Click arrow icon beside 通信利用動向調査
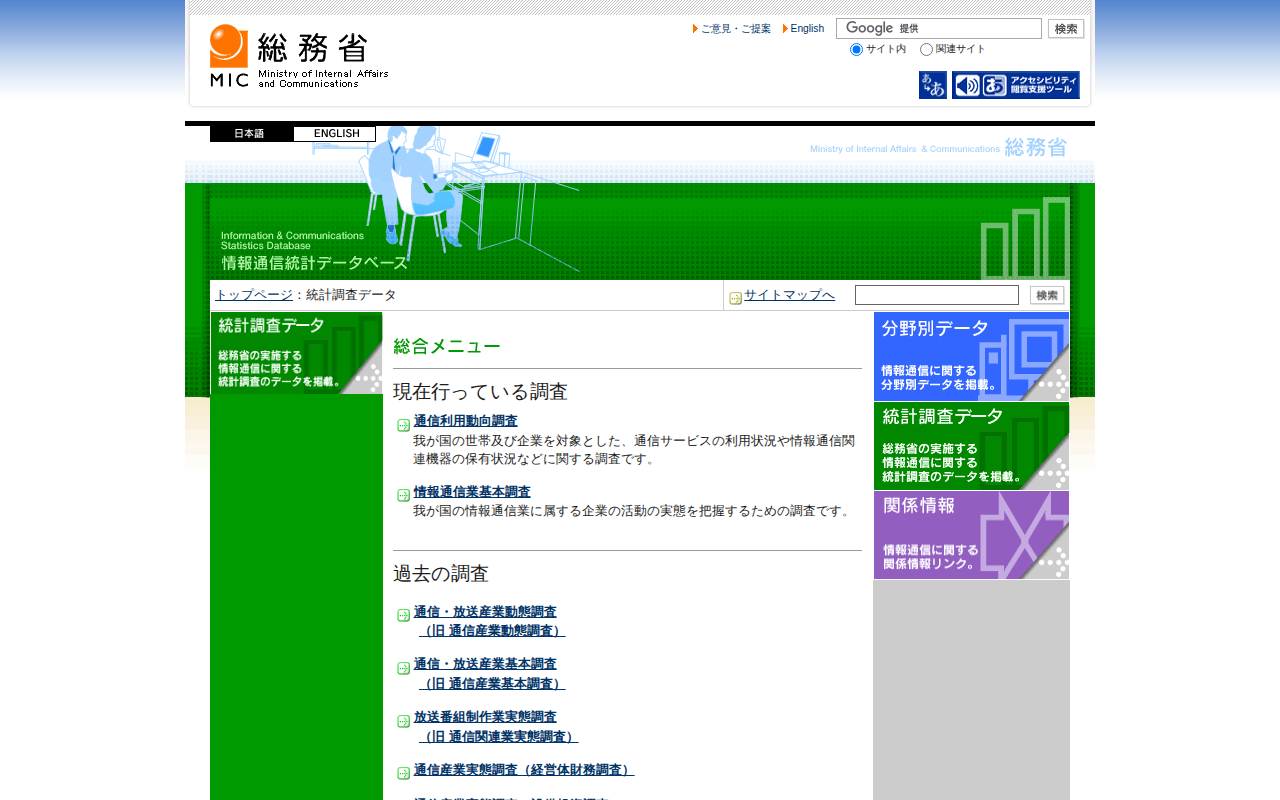This screenshot has height=800, width=1280. coord(403,425)
